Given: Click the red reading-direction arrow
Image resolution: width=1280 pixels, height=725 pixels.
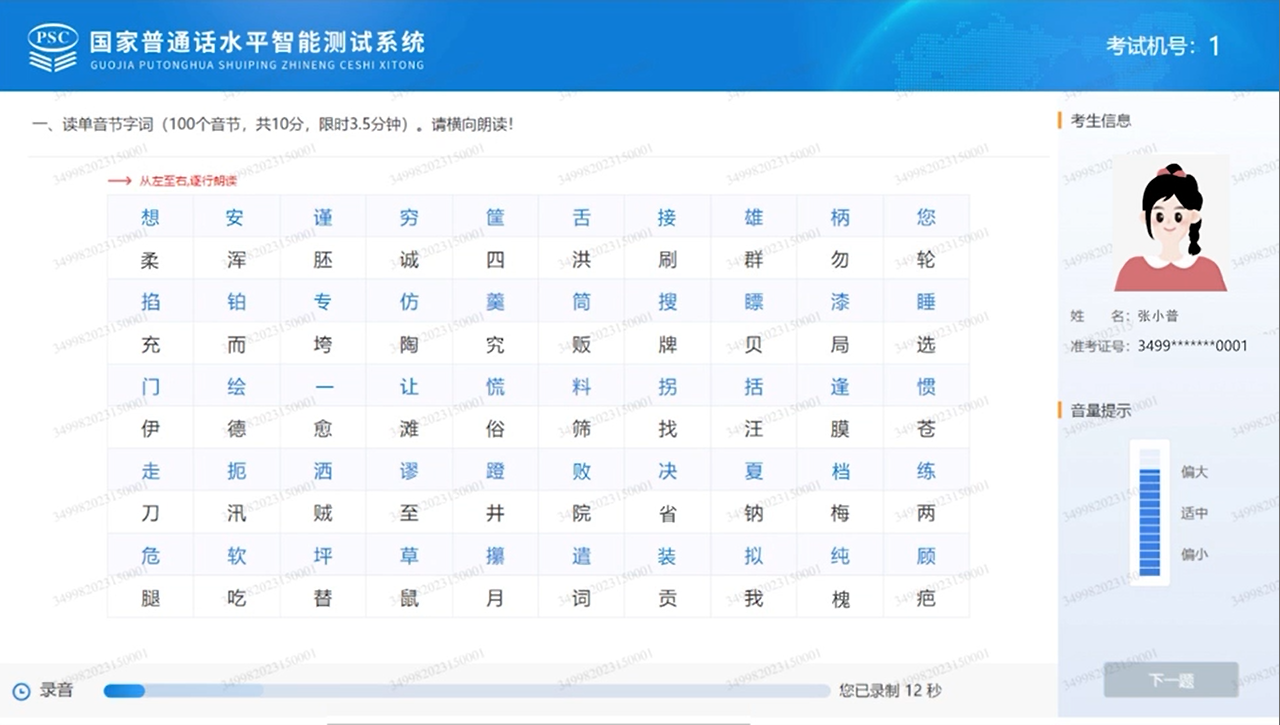Looking at the screenshot, I should click(x=120, y=181).
